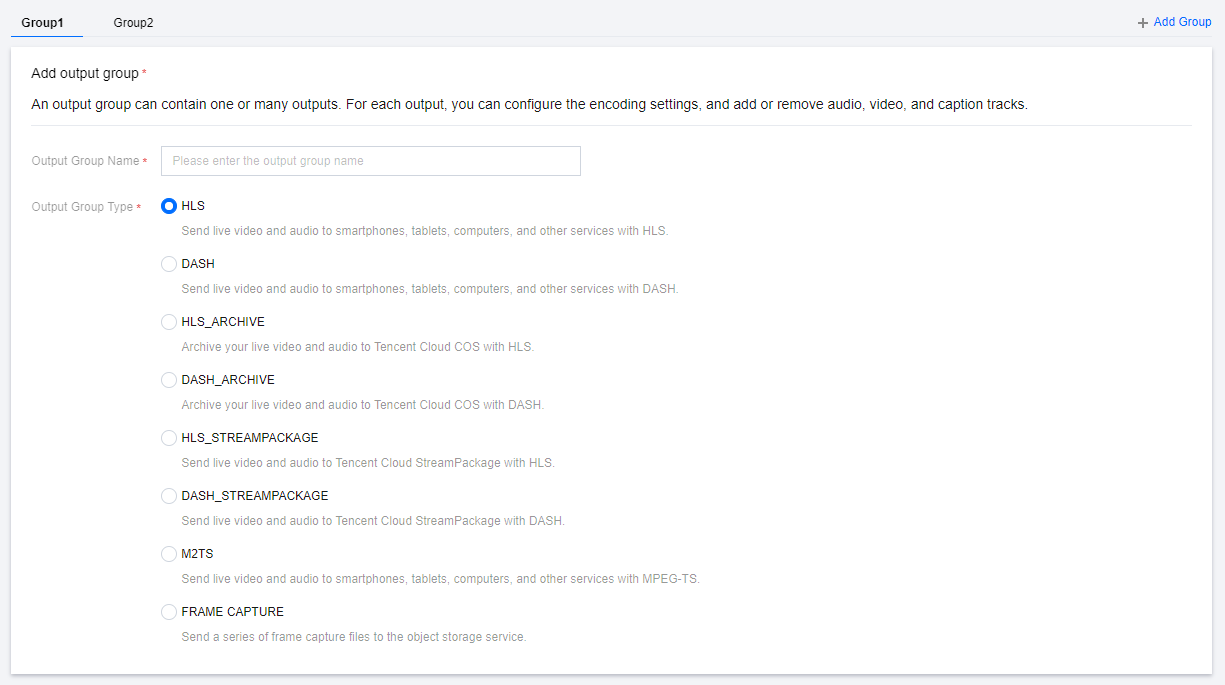Viewport: 1225px width, 685px height.
Task: Click the DASH_STREAMPACKAGE label text
Action: coord(254,496)
